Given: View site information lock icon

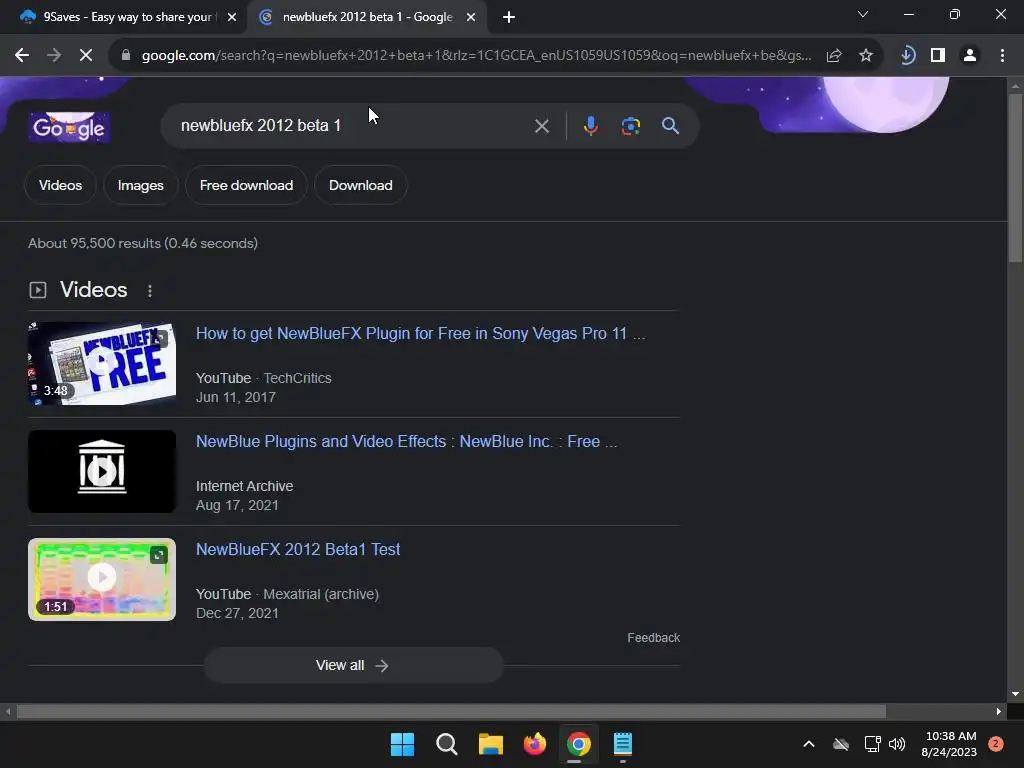Looking at the screenshot, I should pyautogui.click(x=125, y=56).
